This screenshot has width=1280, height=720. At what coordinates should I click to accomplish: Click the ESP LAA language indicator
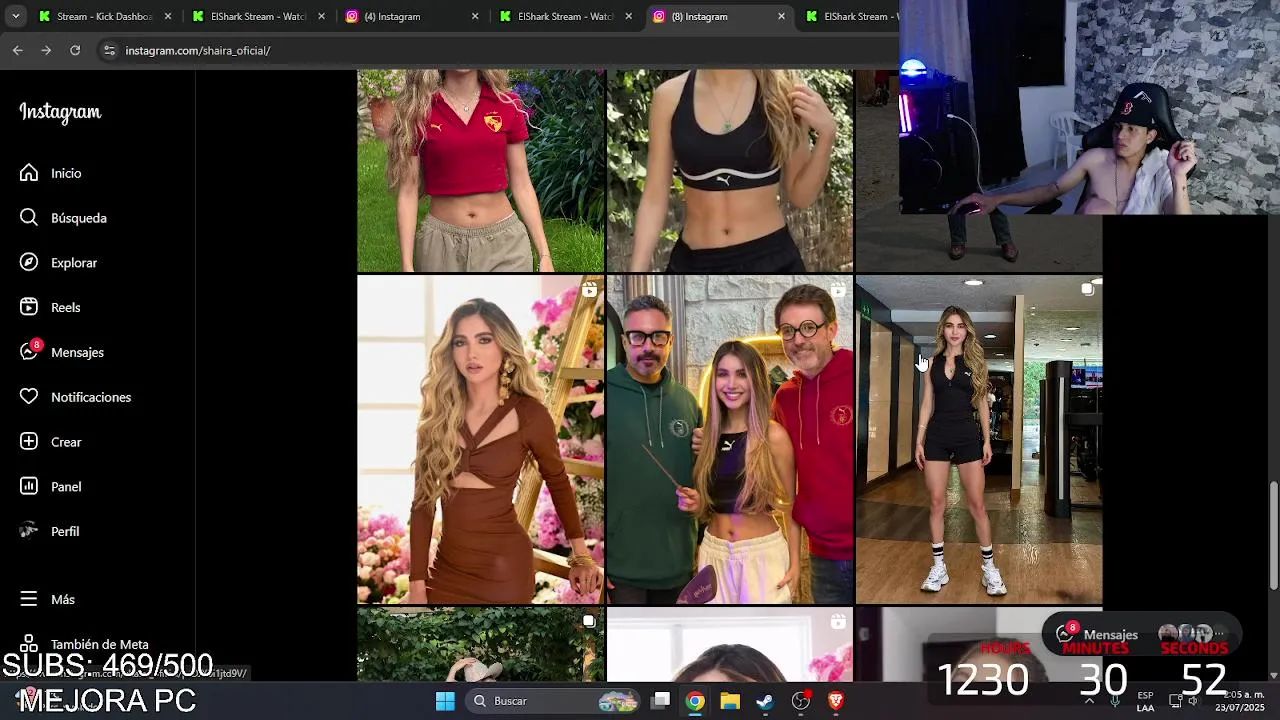tap(1145, 701)
